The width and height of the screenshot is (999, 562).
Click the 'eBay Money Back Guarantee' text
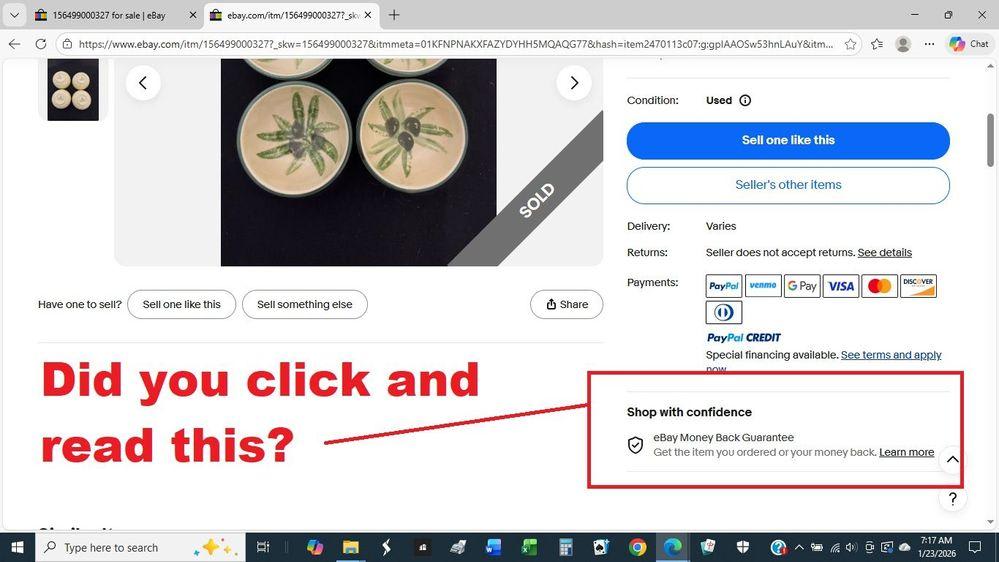723,438
